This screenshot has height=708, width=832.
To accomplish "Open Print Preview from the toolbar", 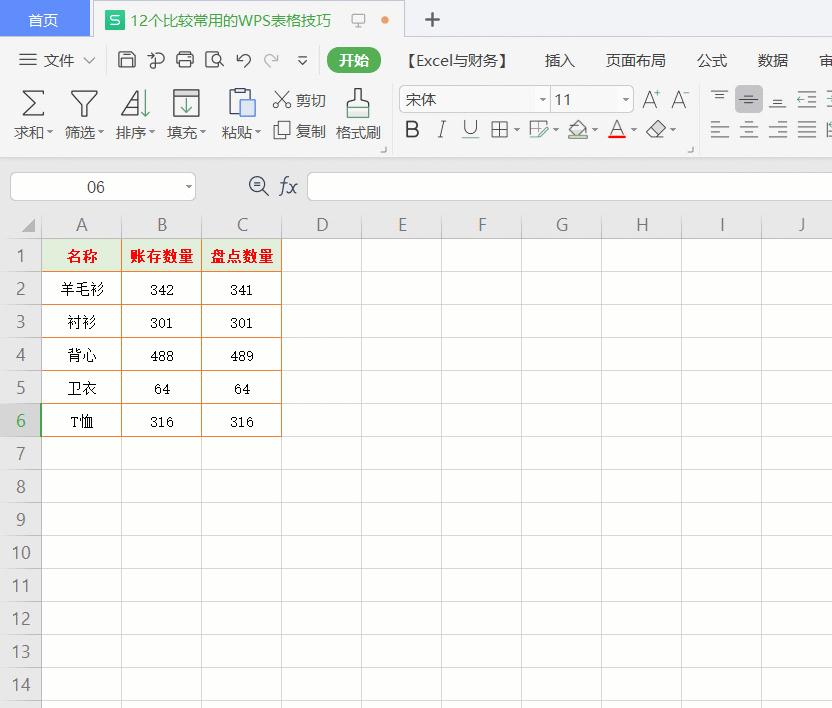I will (x=214, y=60).
